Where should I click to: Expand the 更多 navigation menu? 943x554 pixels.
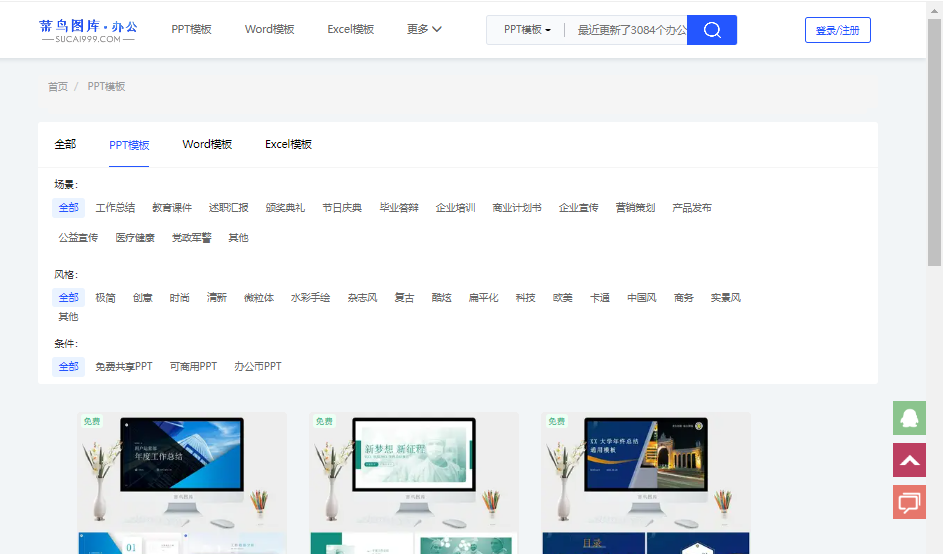pyautogui.click(x=424, y=29)
